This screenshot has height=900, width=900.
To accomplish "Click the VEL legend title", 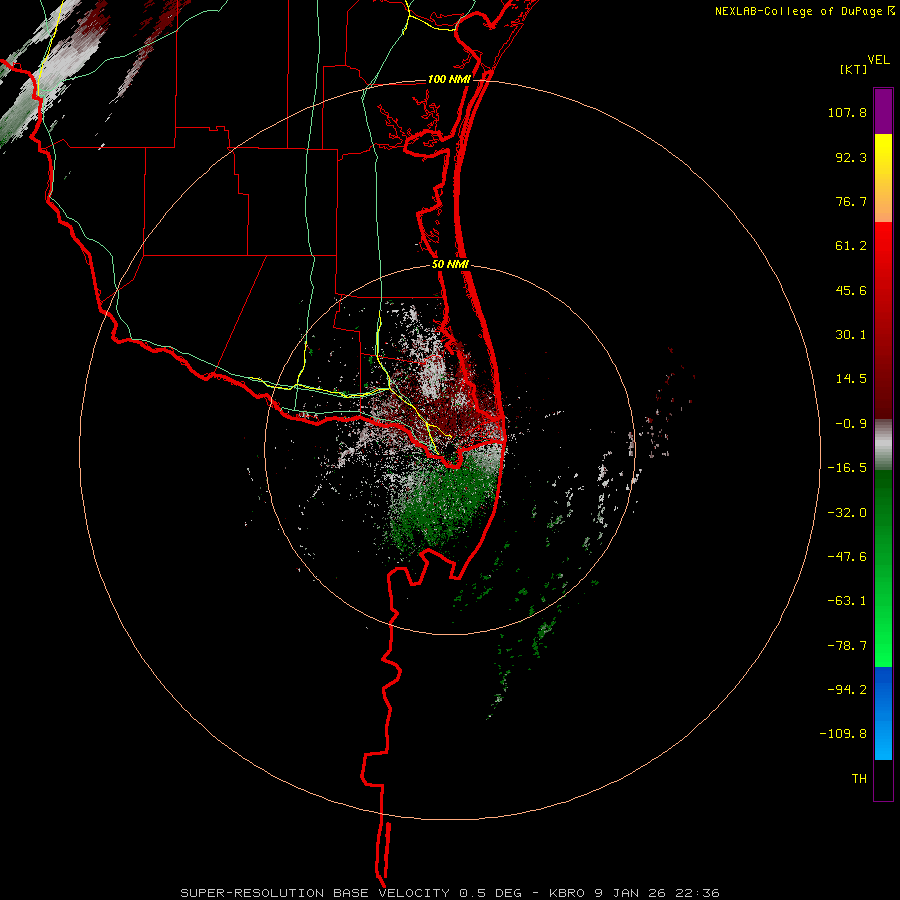I will pyautogui.click(x=879, y=59).
